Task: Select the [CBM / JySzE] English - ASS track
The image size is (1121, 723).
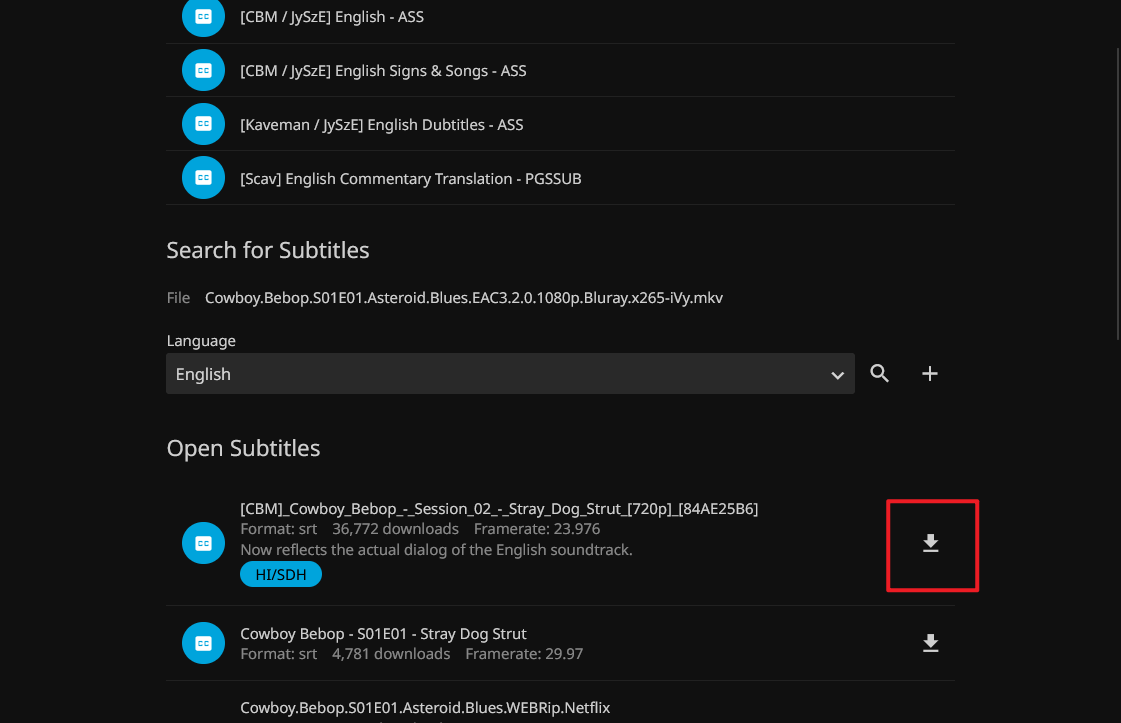Action: (x=332, y=17)
